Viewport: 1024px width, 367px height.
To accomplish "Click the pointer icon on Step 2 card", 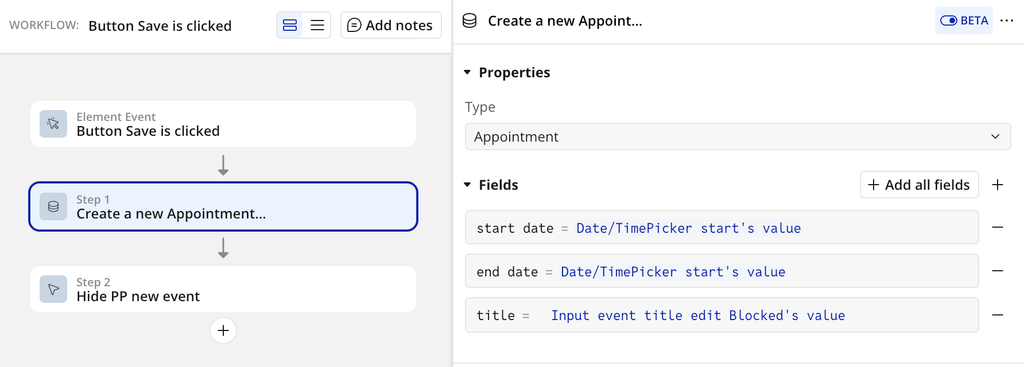I will click(54, 289).
